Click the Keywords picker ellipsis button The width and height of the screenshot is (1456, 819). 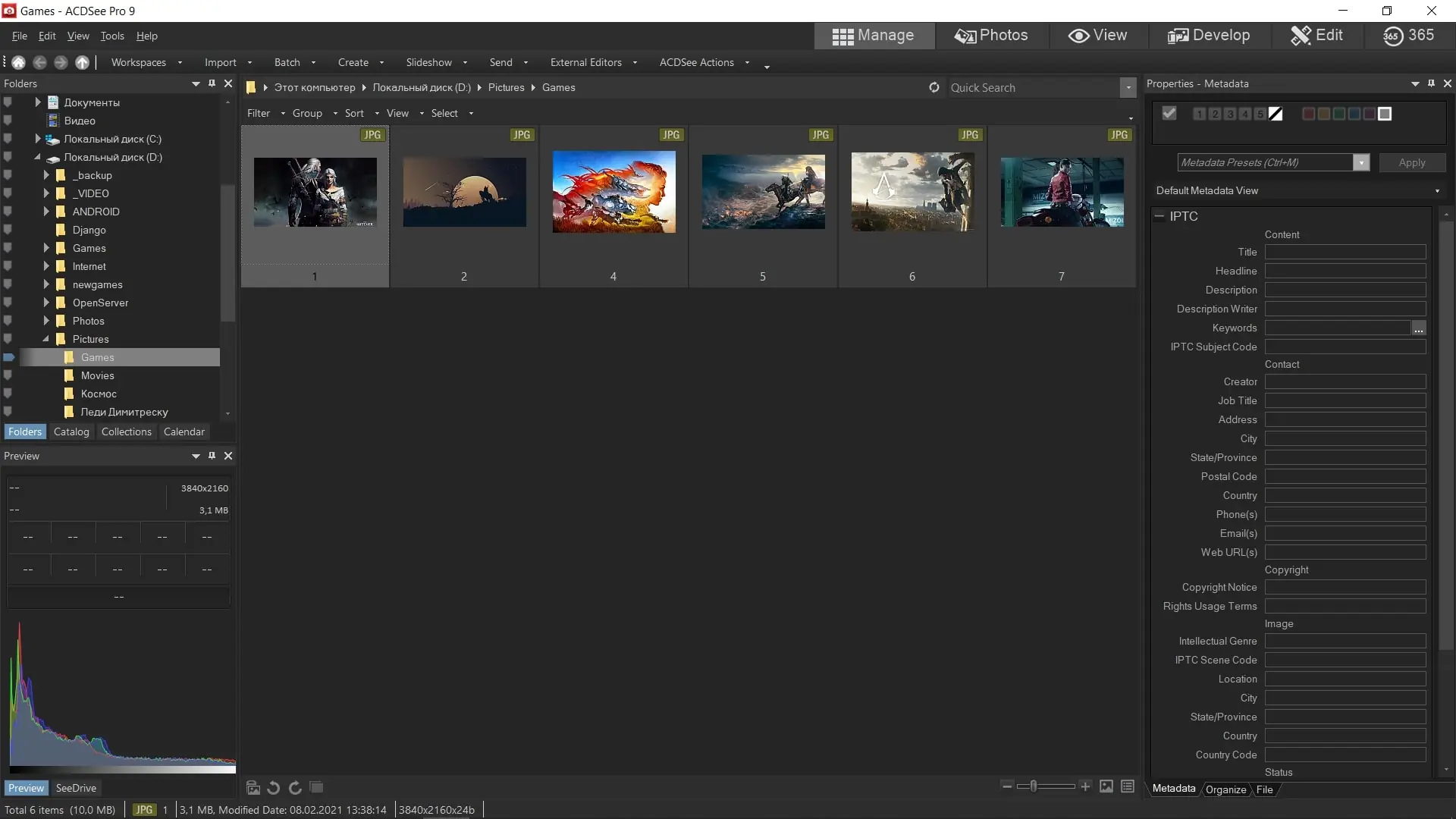pyautogui.click(x=1419, y=328)
